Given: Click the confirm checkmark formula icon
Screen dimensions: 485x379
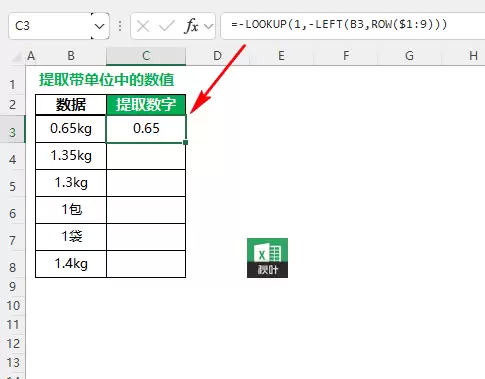Looking at the screenshot, I should [167, 26].
